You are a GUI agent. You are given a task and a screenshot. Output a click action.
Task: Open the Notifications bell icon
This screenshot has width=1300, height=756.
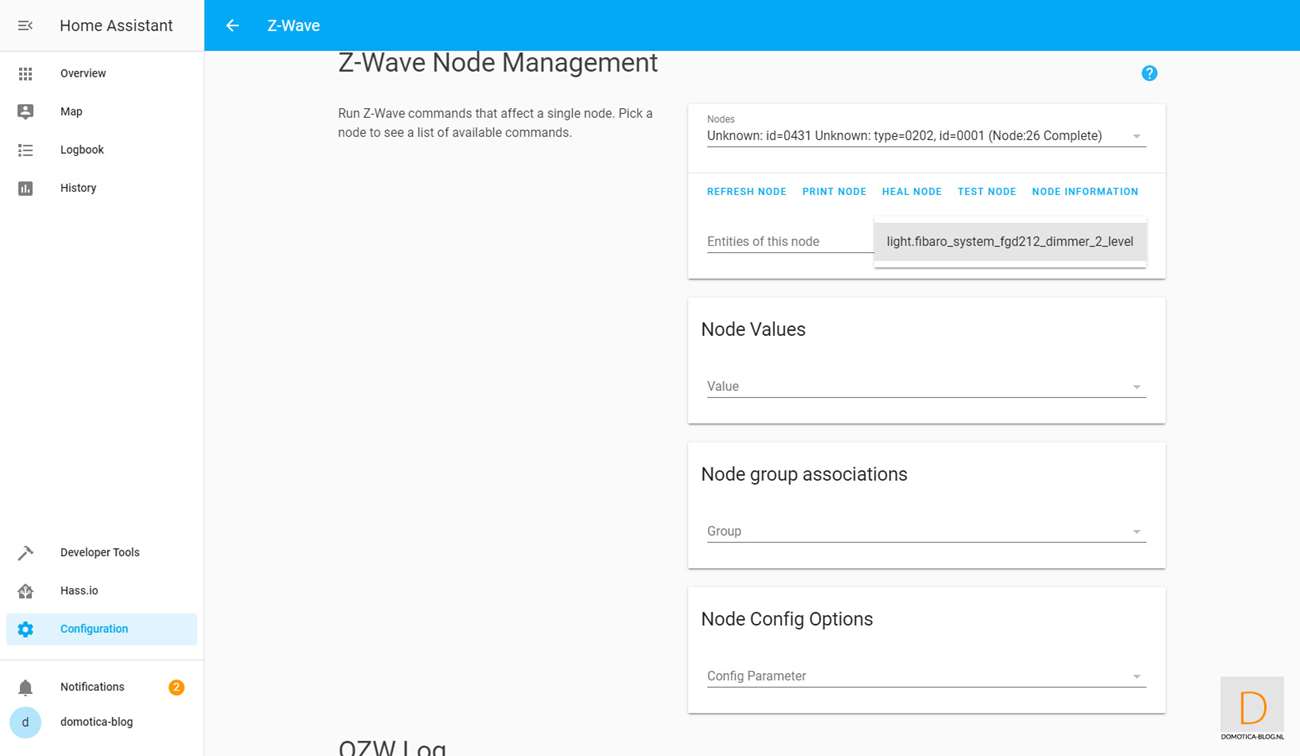[25, 687]
